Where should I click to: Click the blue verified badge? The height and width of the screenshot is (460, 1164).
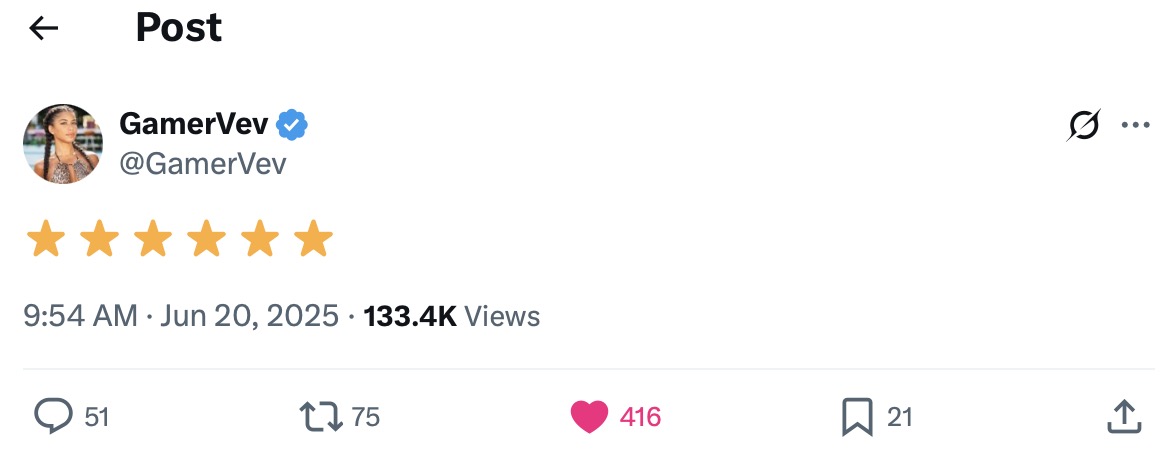pyautogui.click(x=292, y=125)
